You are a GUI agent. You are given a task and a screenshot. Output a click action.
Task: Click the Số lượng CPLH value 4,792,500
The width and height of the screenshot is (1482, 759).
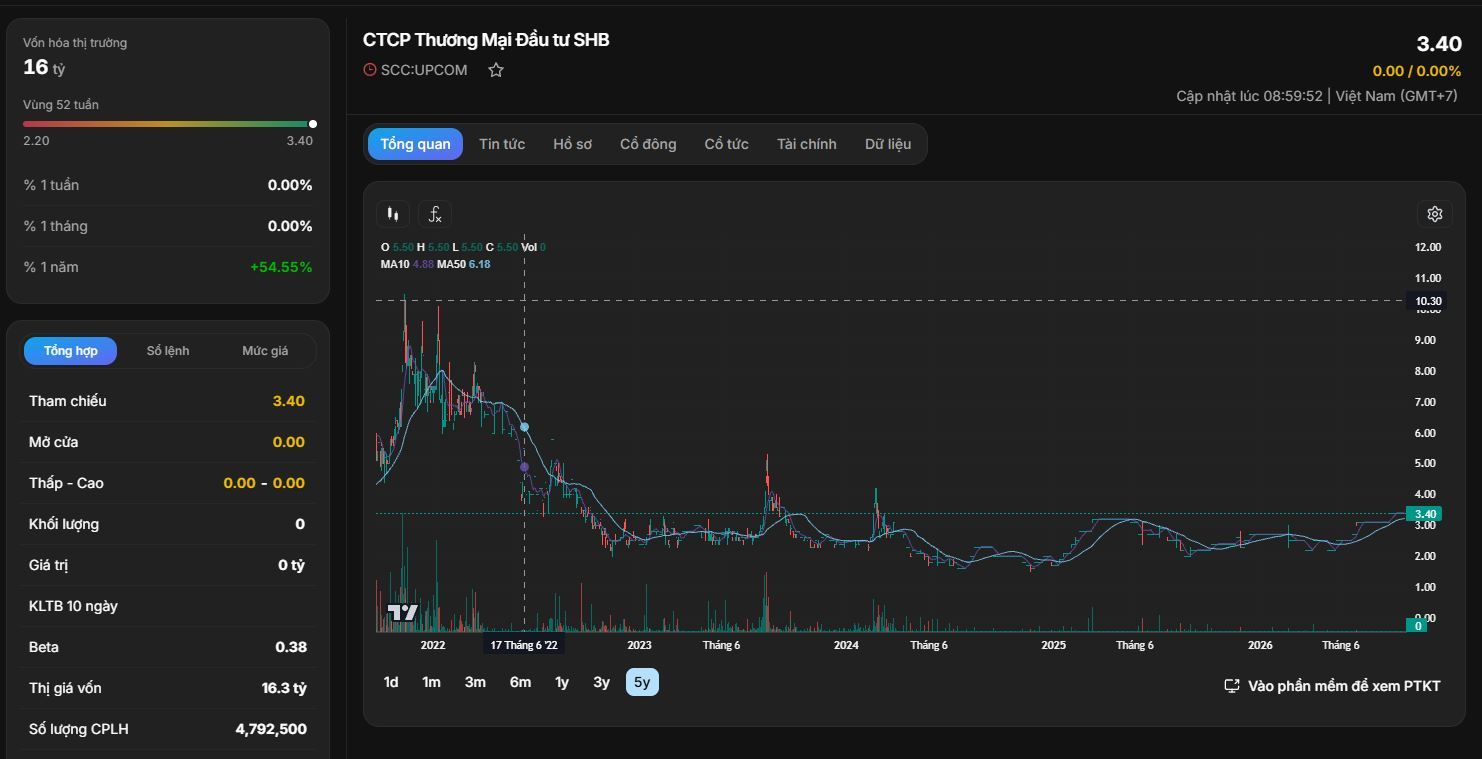[271, 729]
